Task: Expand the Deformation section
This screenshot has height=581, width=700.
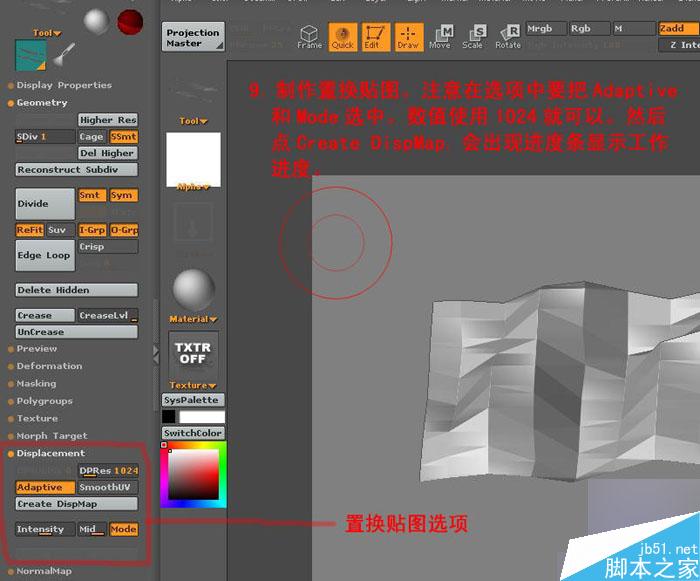Action: point(49,366)
